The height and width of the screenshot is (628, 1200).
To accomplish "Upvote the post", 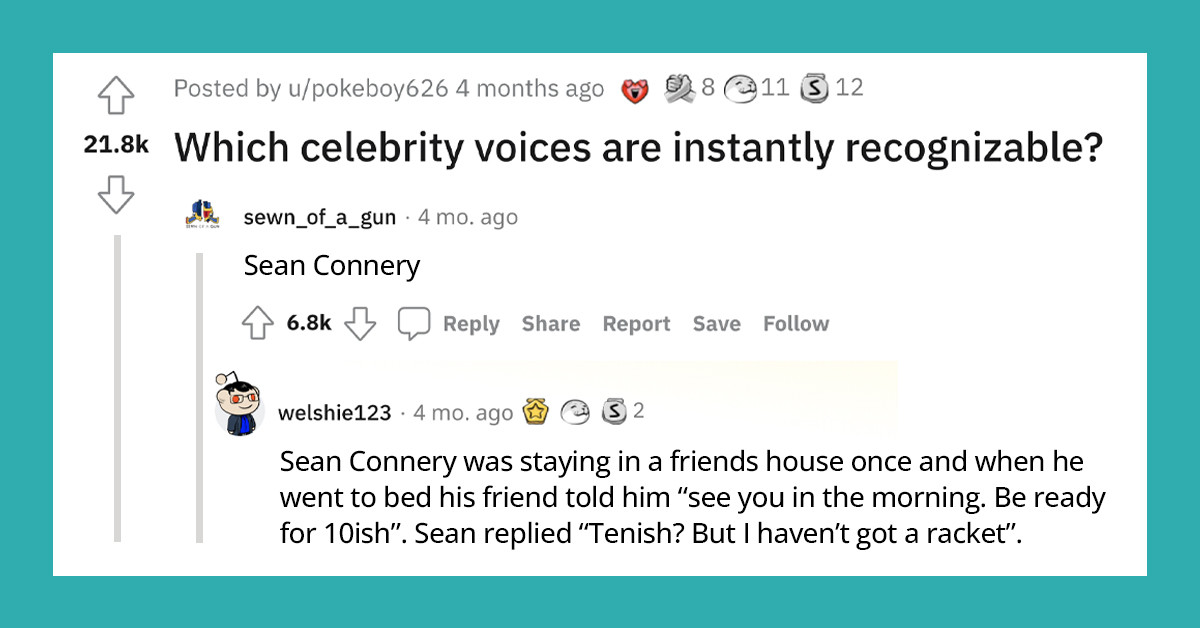I will pyautogui.click(x=116, y=95).
